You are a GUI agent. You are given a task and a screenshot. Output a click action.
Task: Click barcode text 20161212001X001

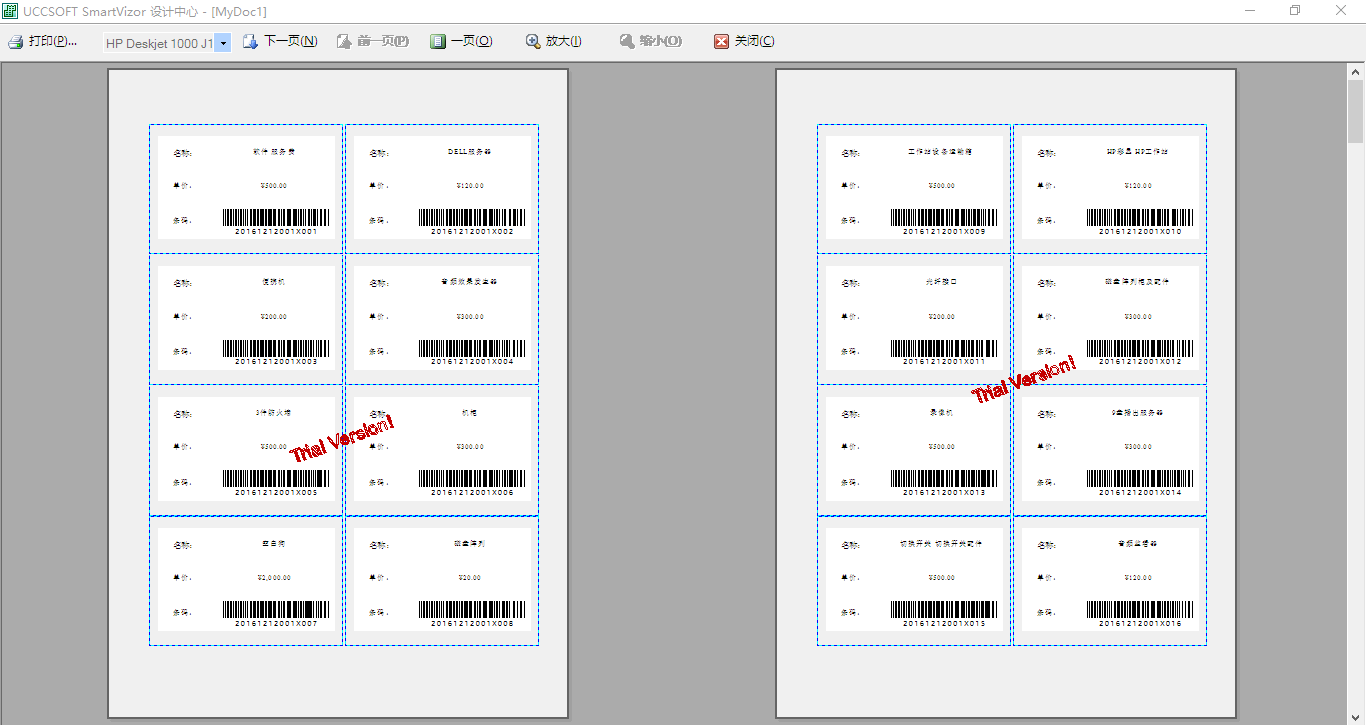click(x=276, y=232)
